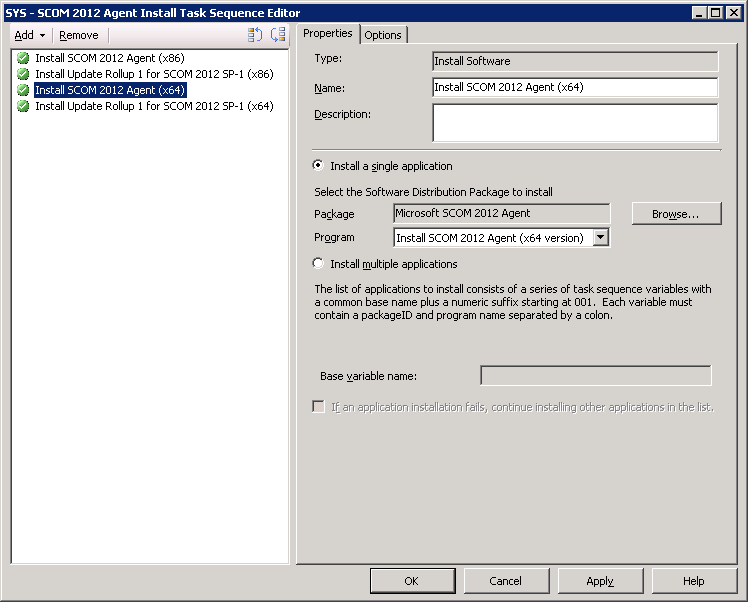This screenshot has width=748, height=602.
Task: Switch to the Properties tab
Action: [x=328, y=34]
